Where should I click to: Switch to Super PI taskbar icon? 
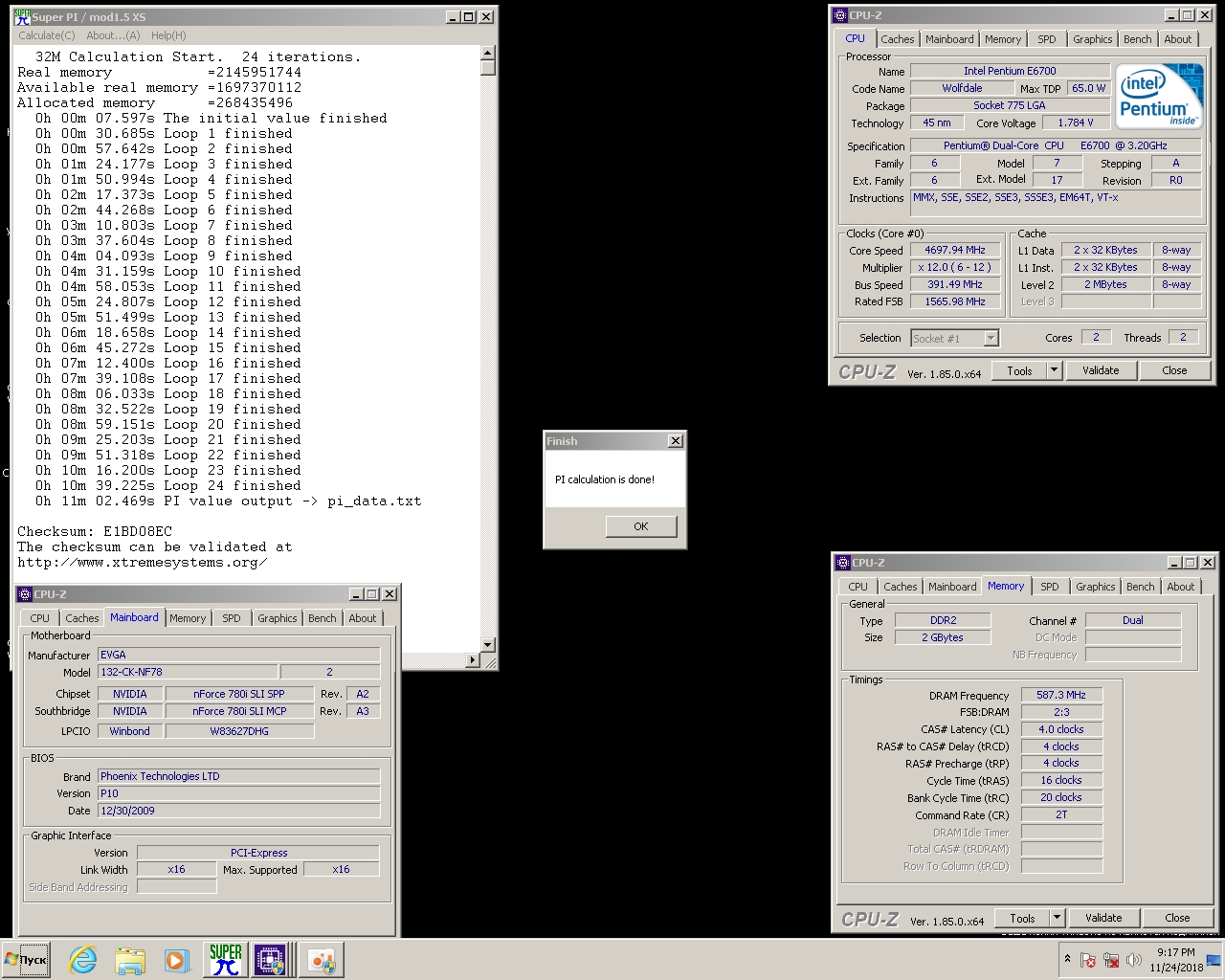[225, 960]
